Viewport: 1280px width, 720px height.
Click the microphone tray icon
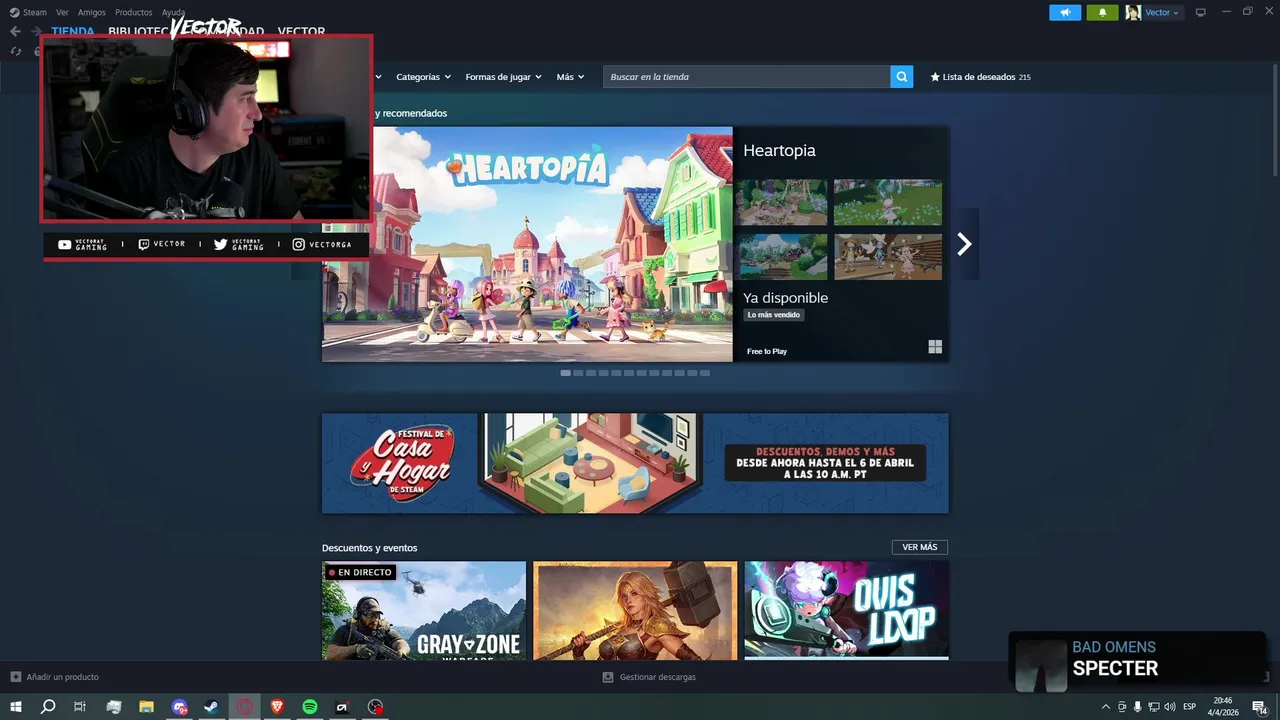click(x=1137, y=707)
